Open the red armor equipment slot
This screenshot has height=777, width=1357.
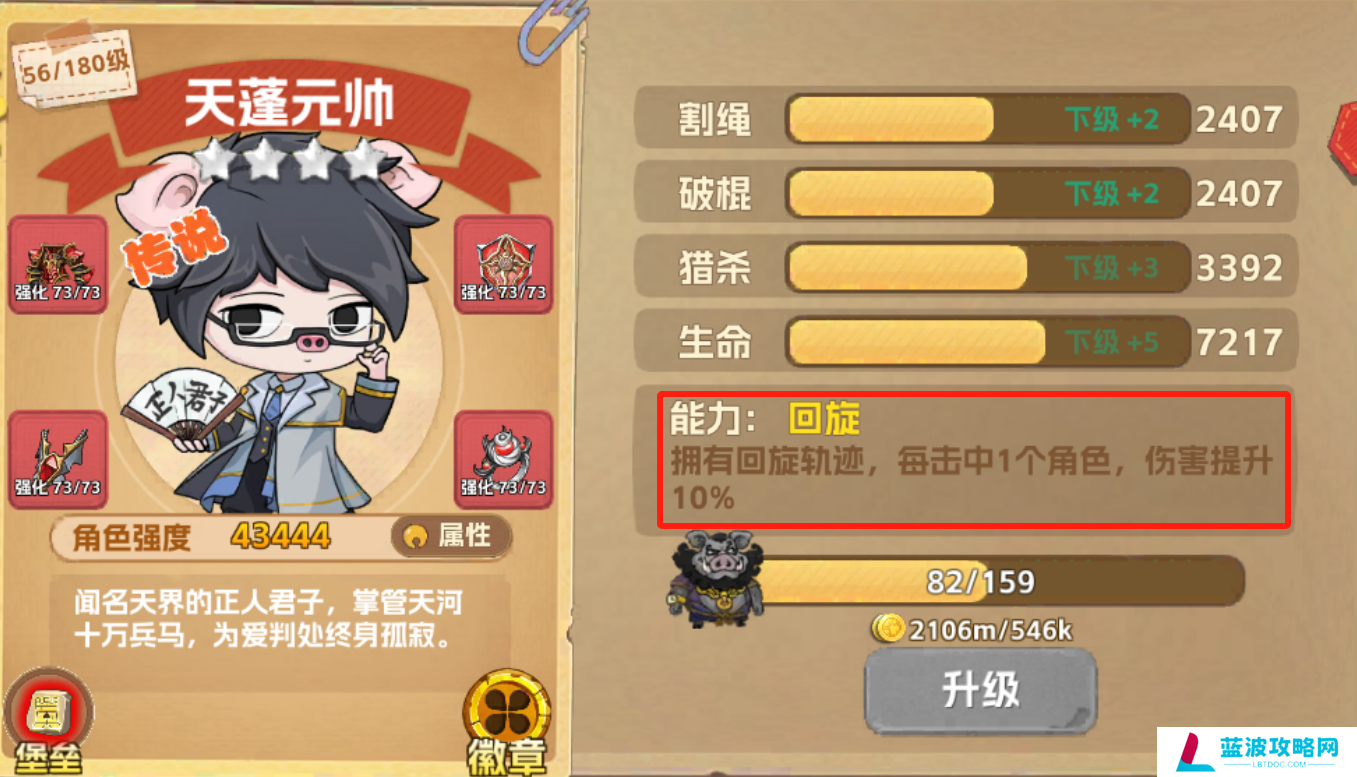58,264
